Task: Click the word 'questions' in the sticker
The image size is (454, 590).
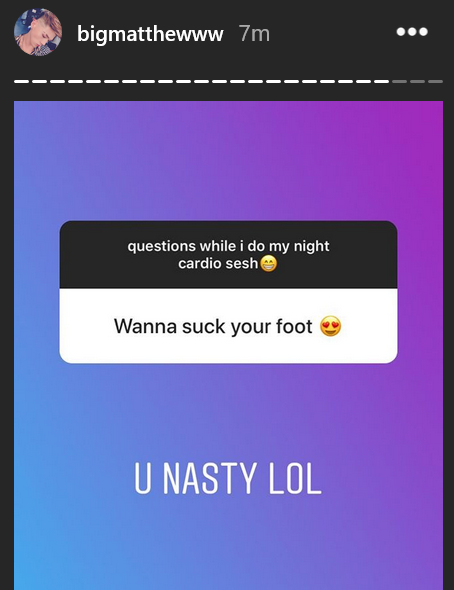Action: point(161,246)
